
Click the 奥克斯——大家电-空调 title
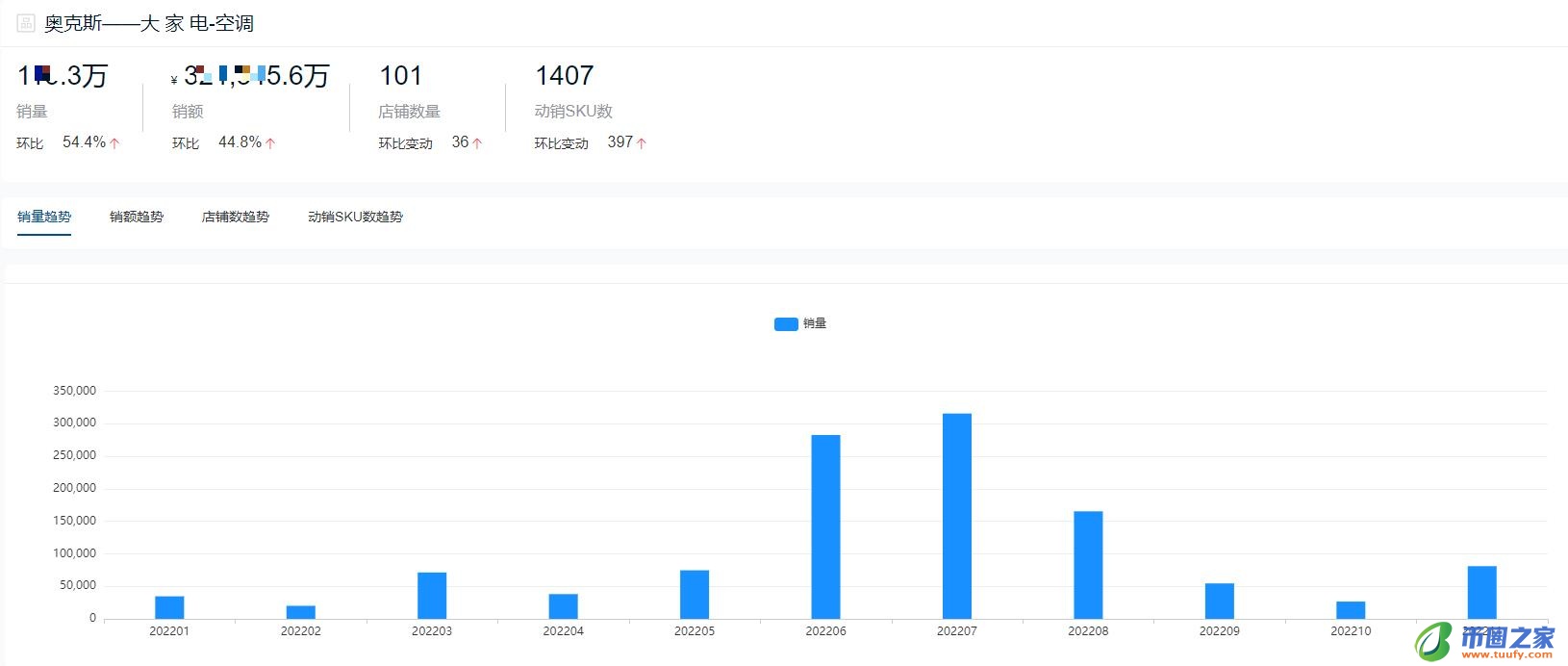click(x=149, y=23)
